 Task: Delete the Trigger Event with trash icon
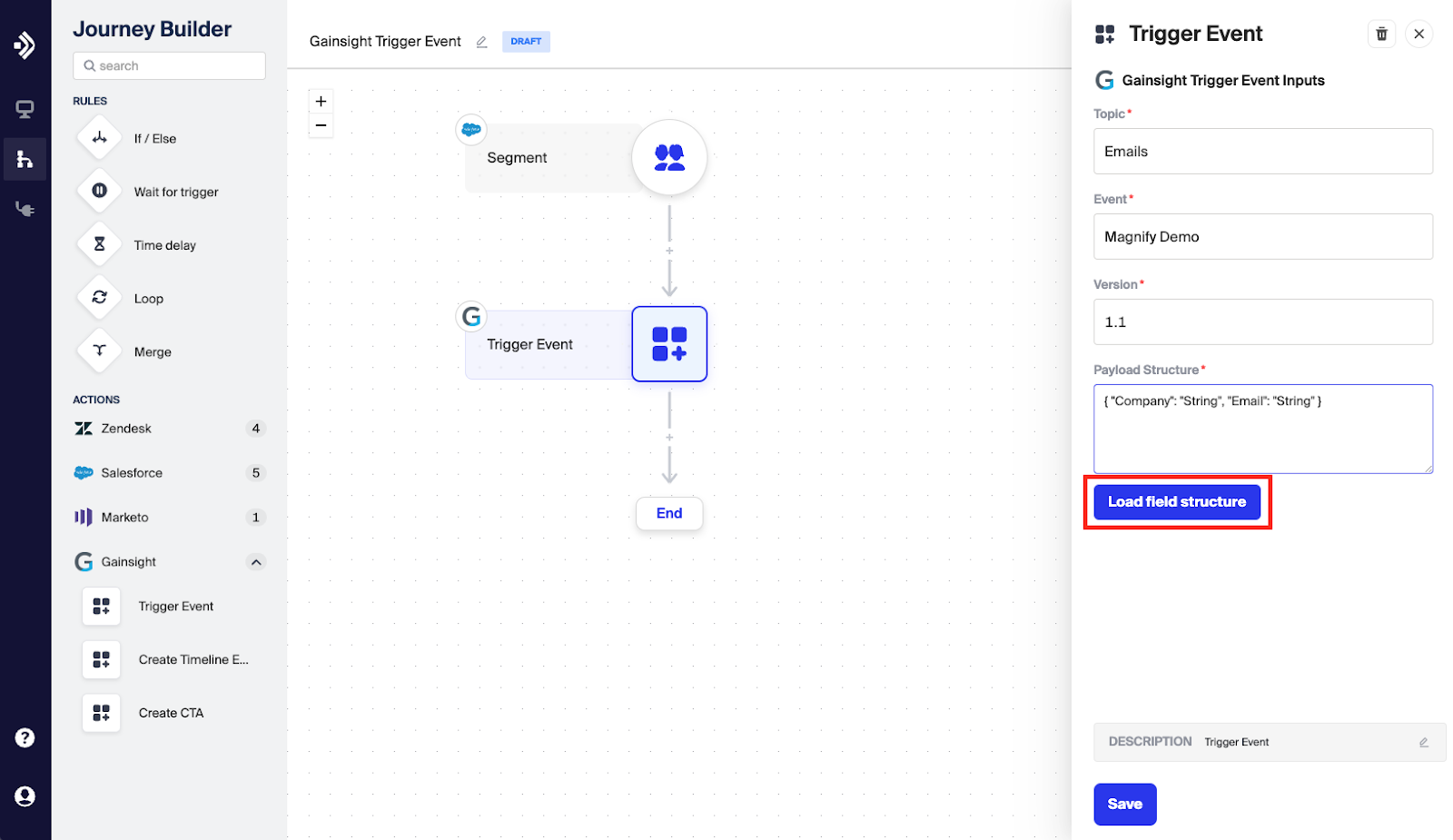point(1381,35)
